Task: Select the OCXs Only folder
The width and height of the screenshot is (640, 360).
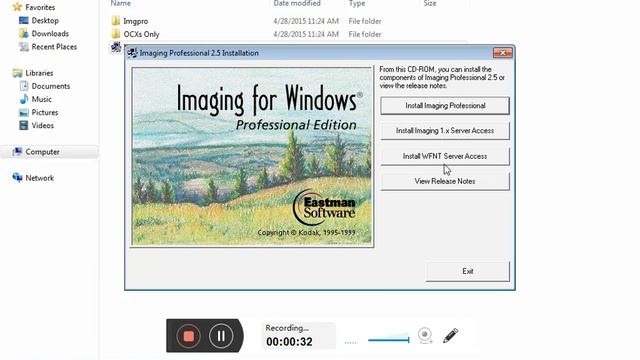Action: (x=141, y=34)
